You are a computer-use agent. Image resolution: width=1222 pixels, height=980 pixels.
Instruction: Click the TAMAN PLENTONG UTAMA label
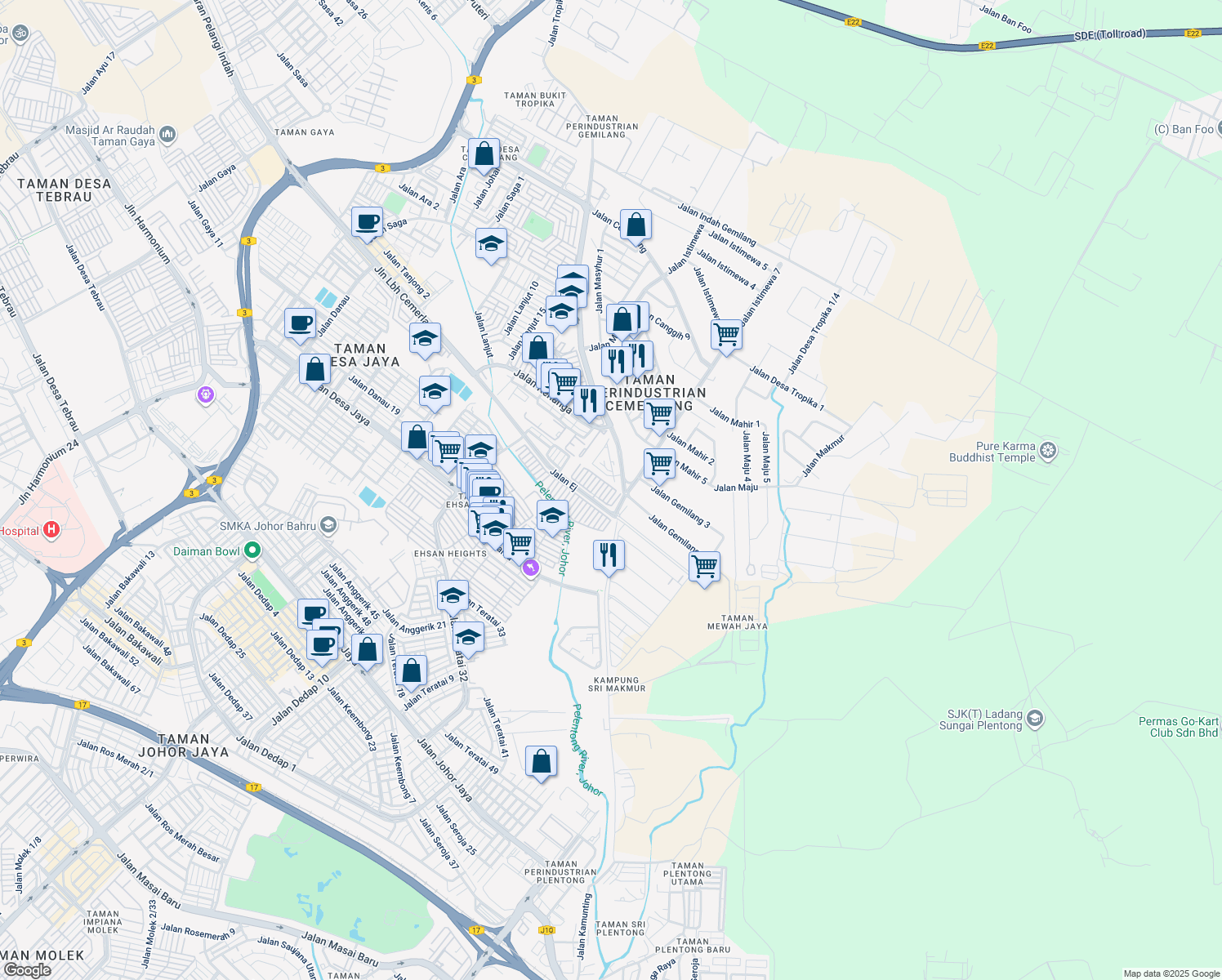[x=688, y=874]
